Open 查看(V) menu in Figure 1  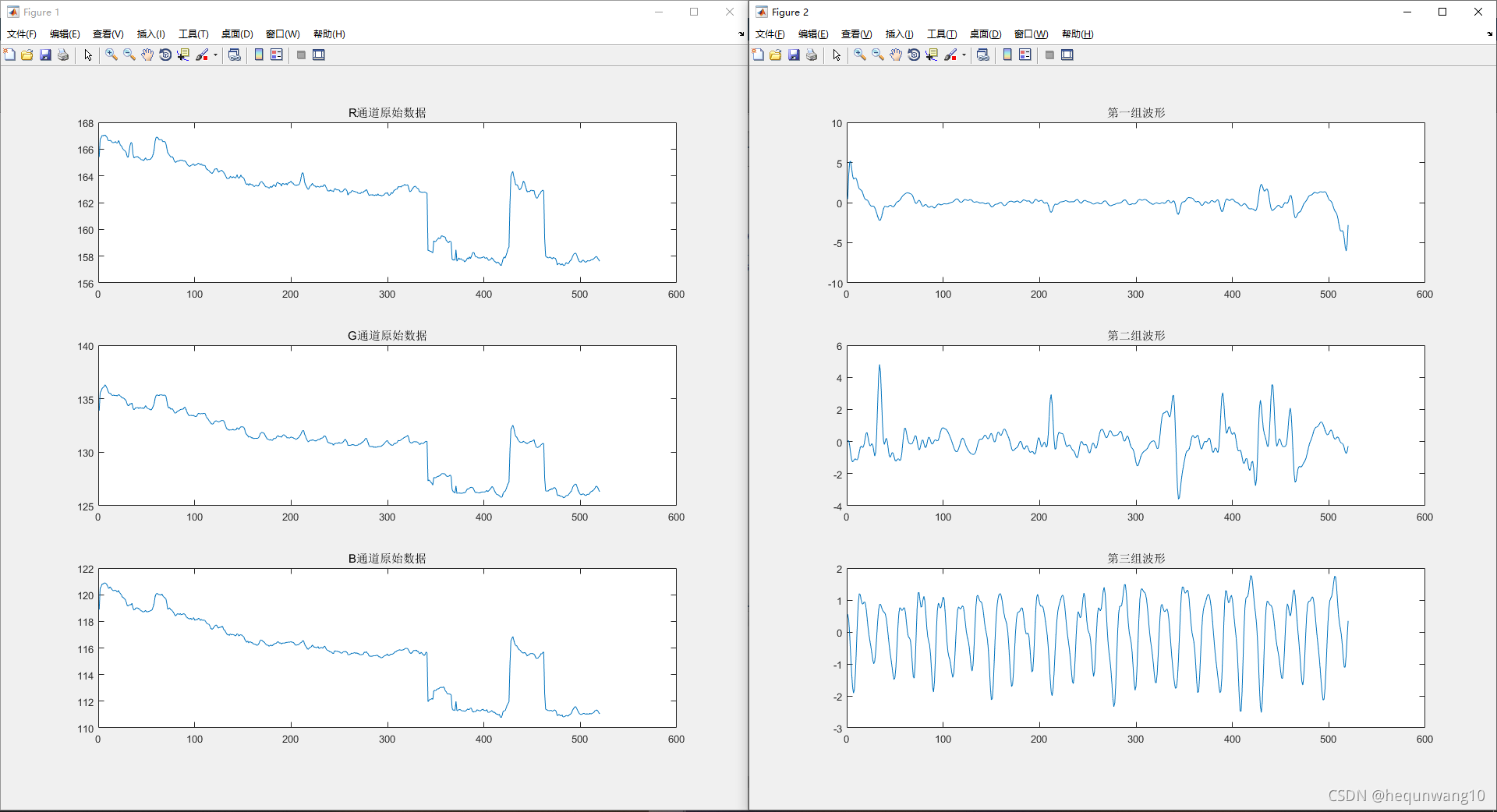click(x=108, y=34)
